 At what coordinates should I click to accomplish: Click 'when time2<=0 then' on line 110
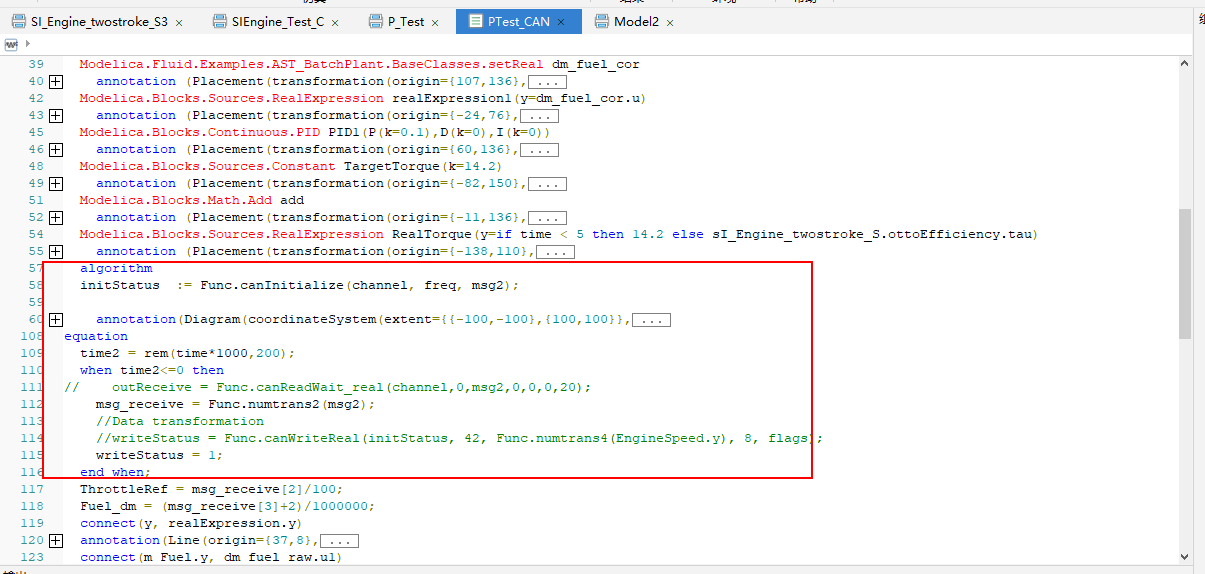click(x=152, y=370)
